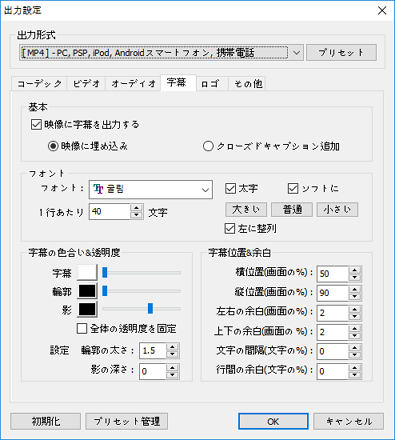This screenshot has width=395, height=440.
Task: Open プリセット管理 preset manager
Action: pos(127,422)
